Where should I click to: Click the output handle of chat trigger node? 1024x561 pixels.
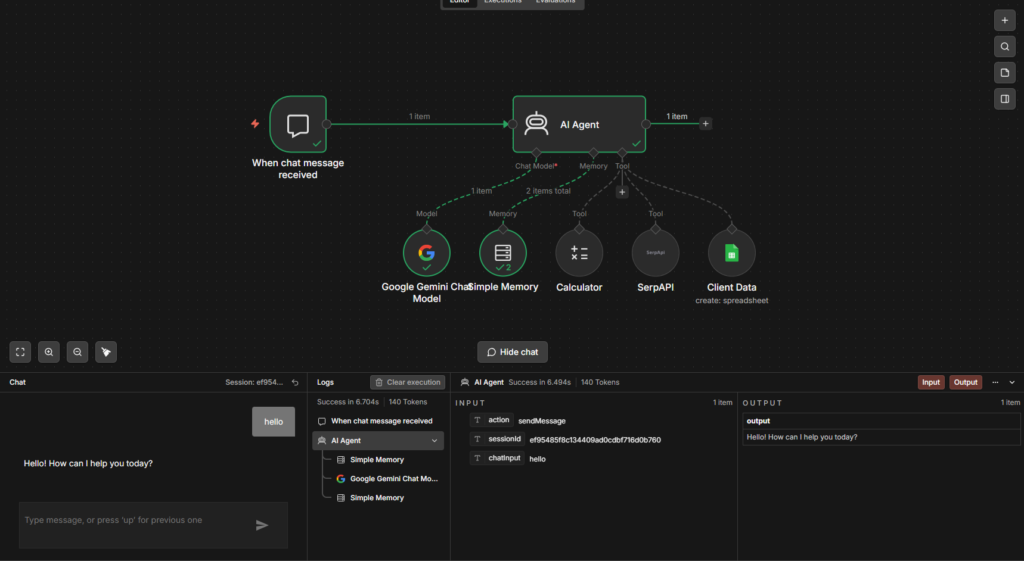(327, 124)
